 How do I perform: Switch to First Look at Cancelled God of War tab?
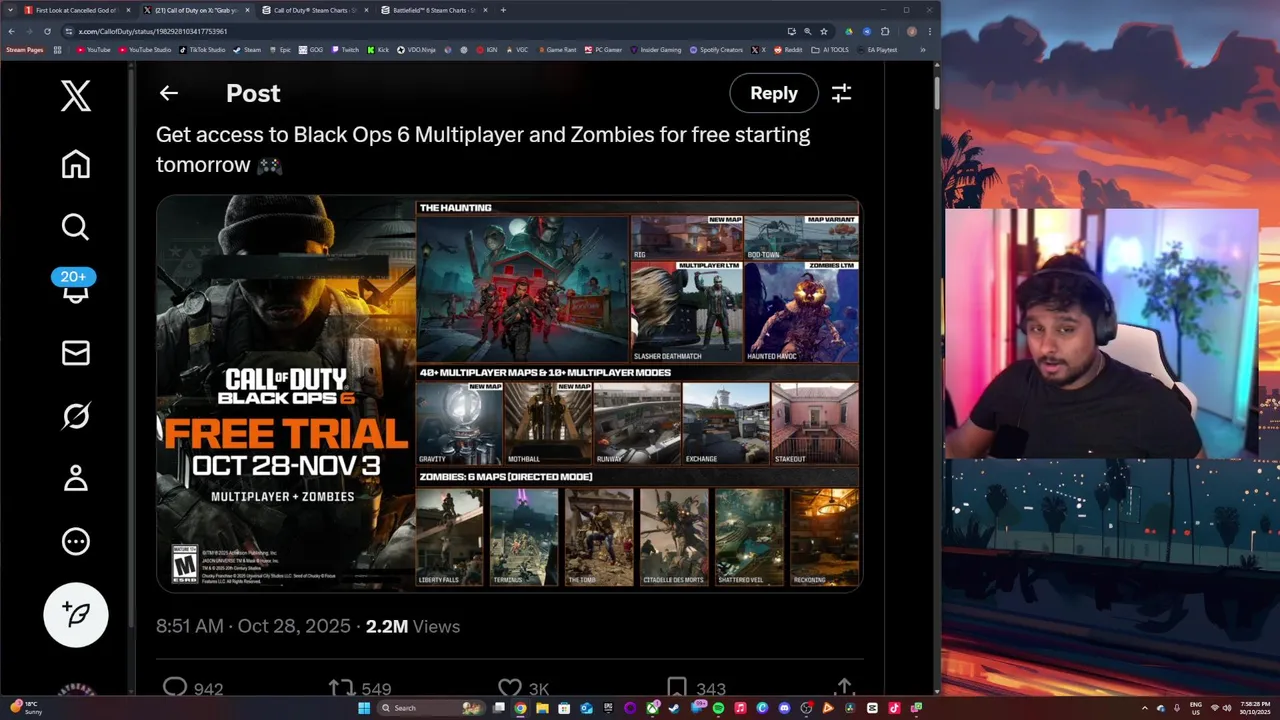[76, 10]
